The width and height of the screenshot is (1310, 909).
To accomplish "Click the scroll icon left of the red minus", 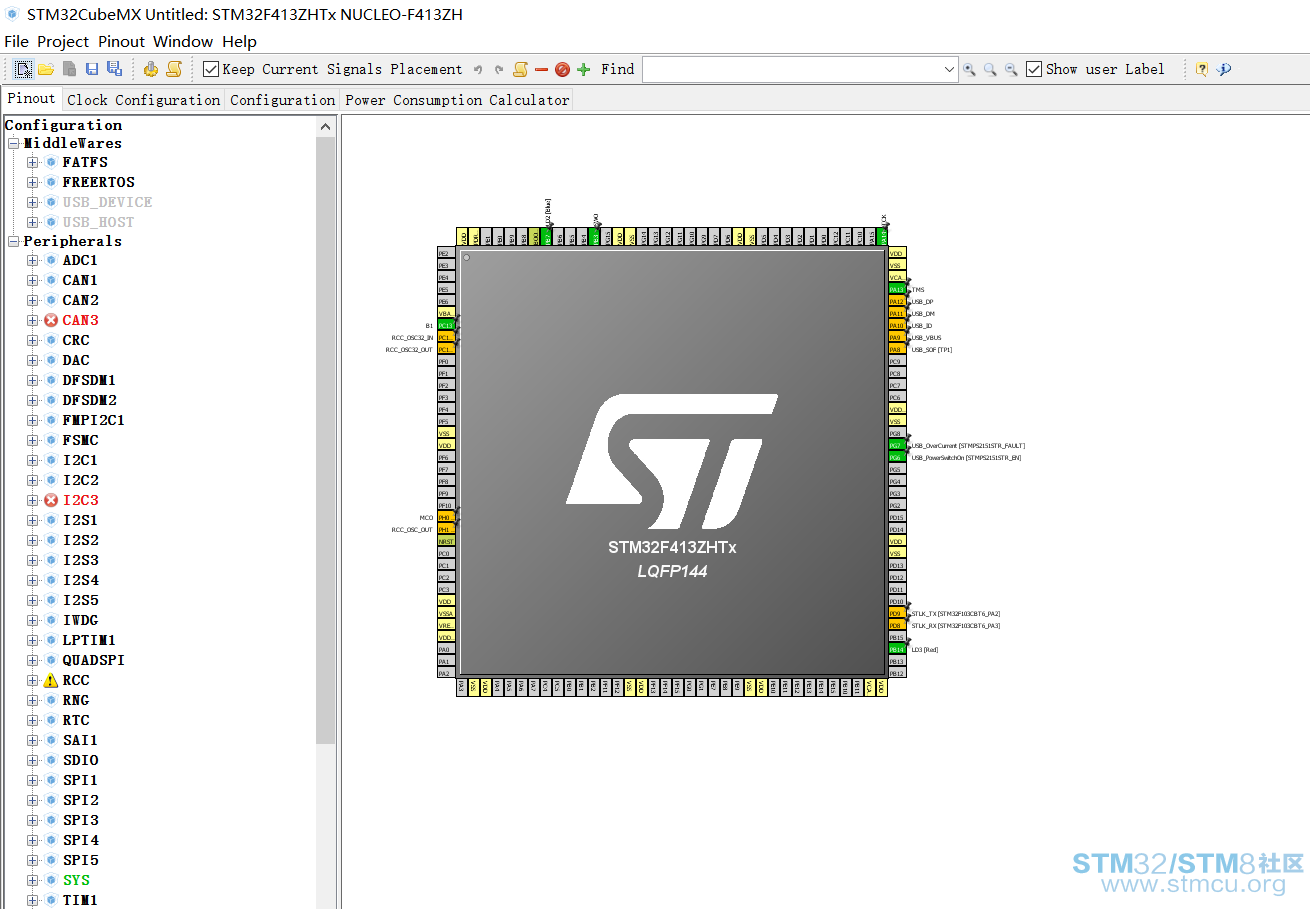I will pyautogui.click(x=520, y=69).
